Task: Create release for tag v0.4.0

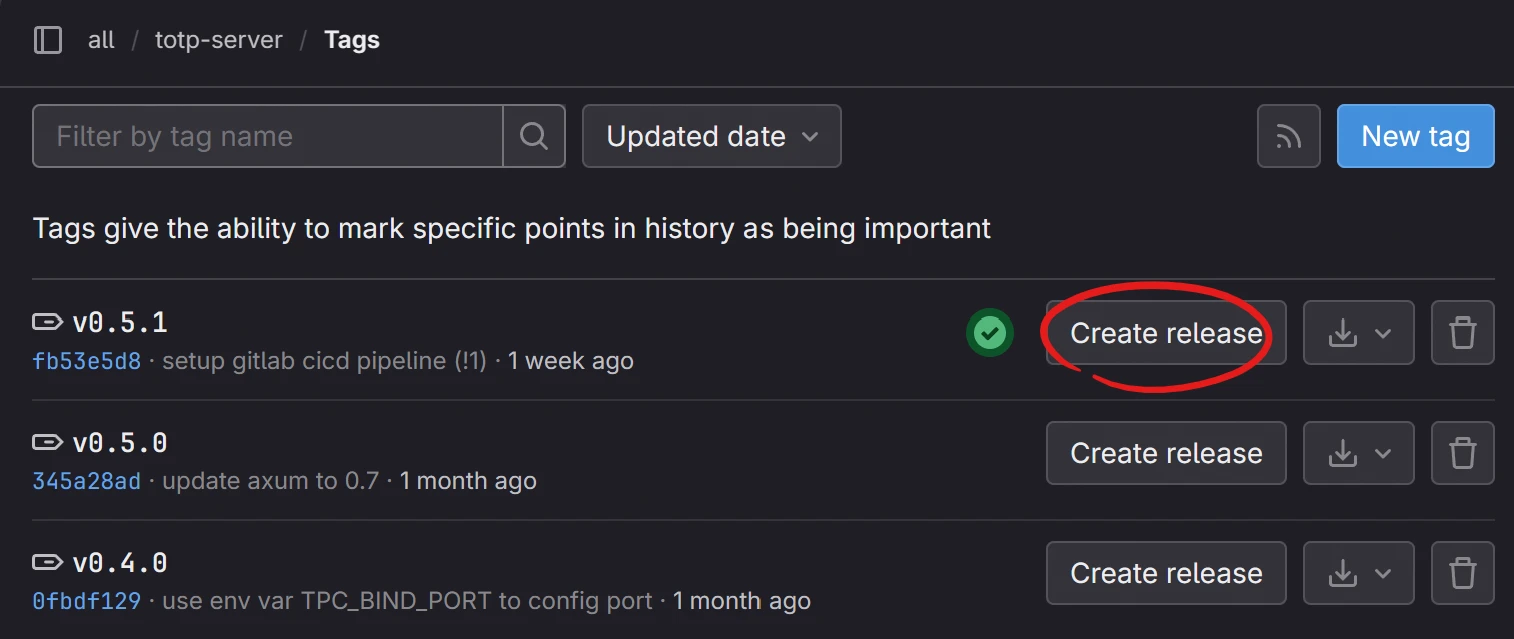Action: click(x=1166, y=573)
